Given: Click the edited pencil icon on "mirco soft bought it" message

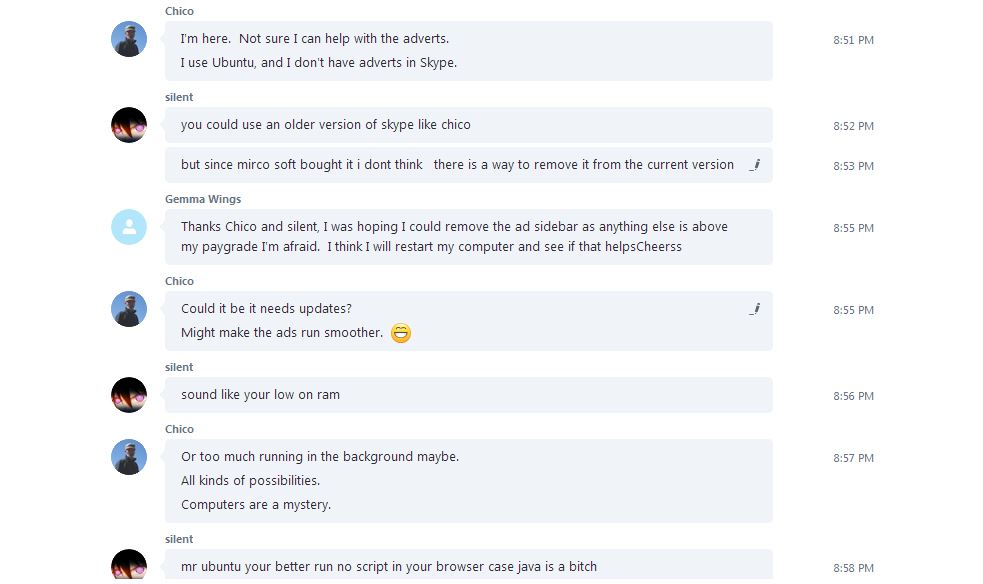Looking at the screenshot, I should [755, 165].
